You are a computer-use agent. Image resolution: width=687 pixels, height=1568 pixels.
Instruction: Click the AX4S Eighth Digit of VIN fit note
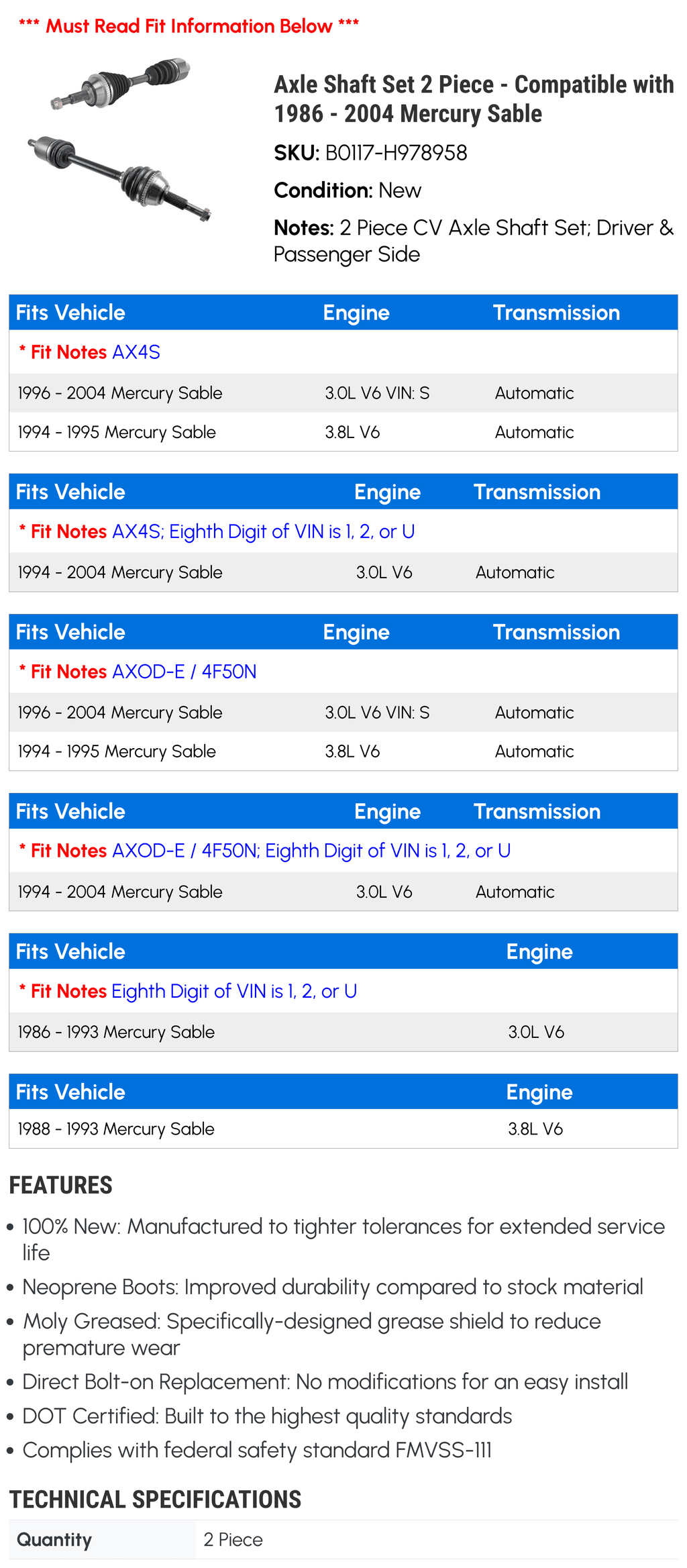pyautogui.click(x=217, y=531)
